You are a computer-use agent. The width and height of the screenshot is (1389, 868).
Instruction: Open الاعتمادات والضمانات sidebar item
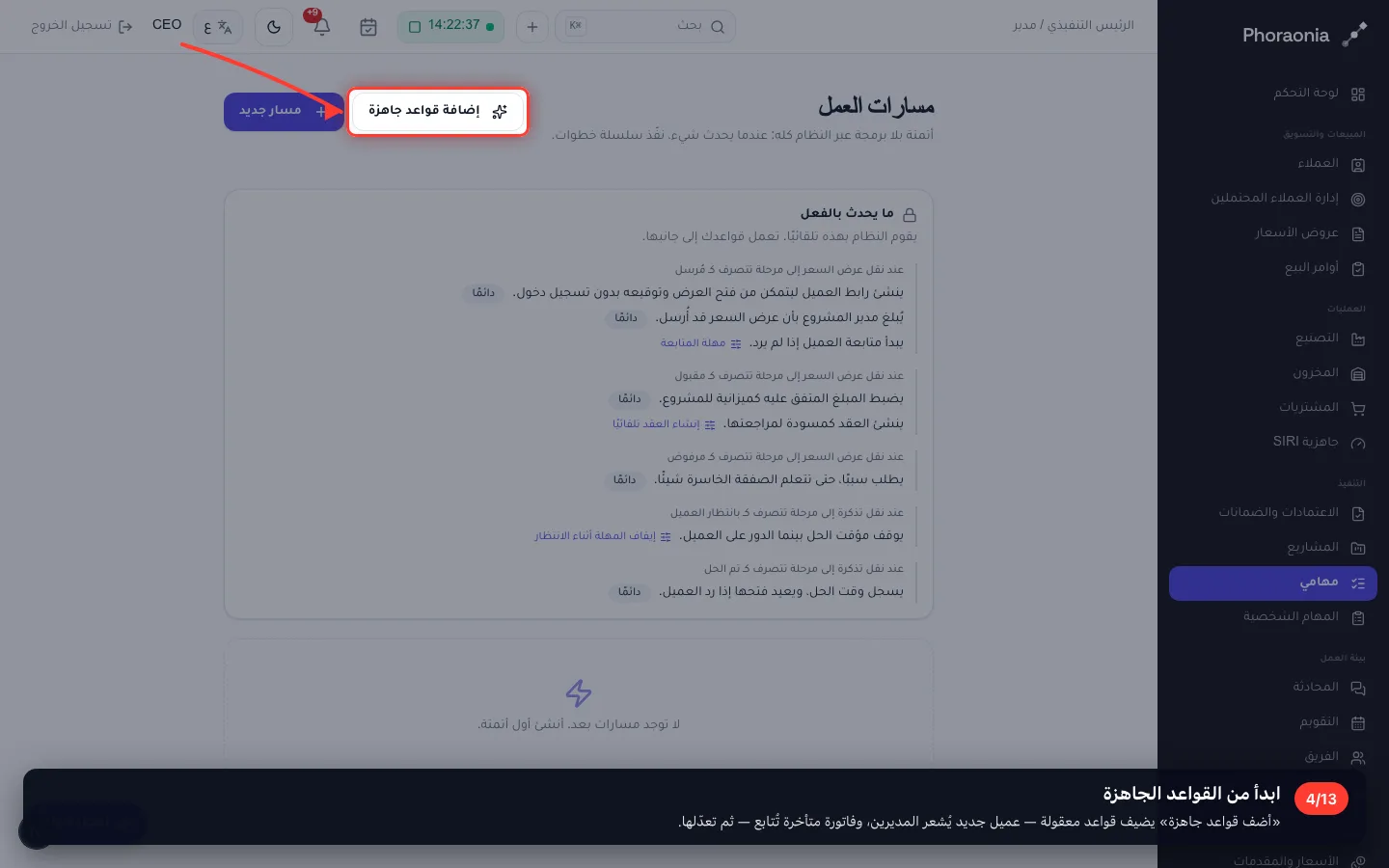1273,512
